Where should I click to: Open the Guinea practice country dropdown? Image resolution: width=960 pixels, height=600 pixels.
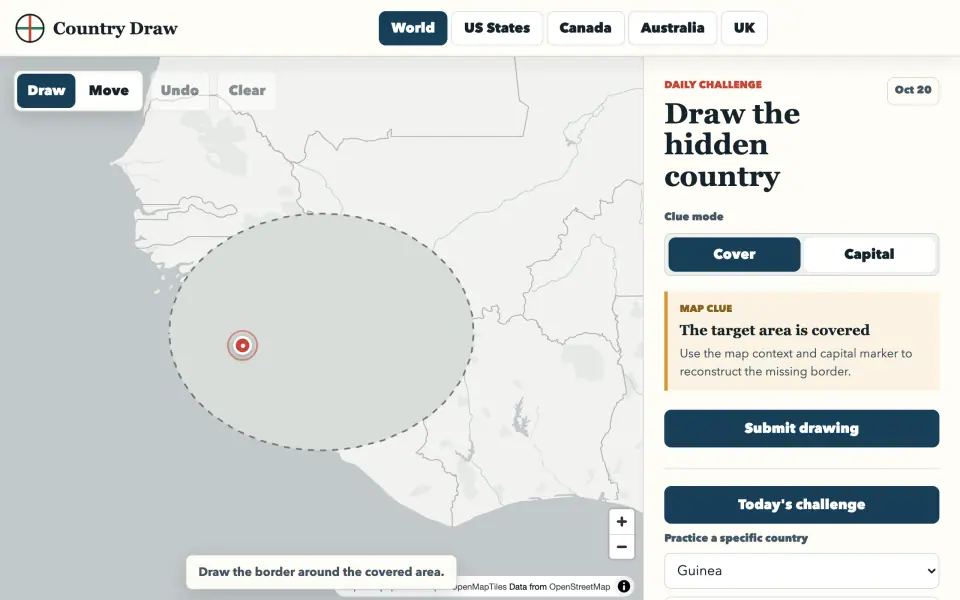pos(801,571)
